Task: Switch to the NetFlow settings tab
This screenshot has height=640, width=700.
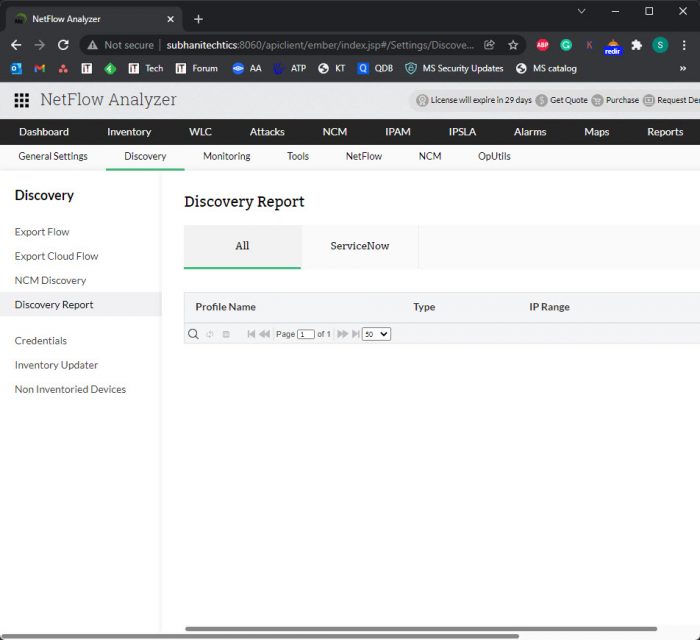Action: 364,156
